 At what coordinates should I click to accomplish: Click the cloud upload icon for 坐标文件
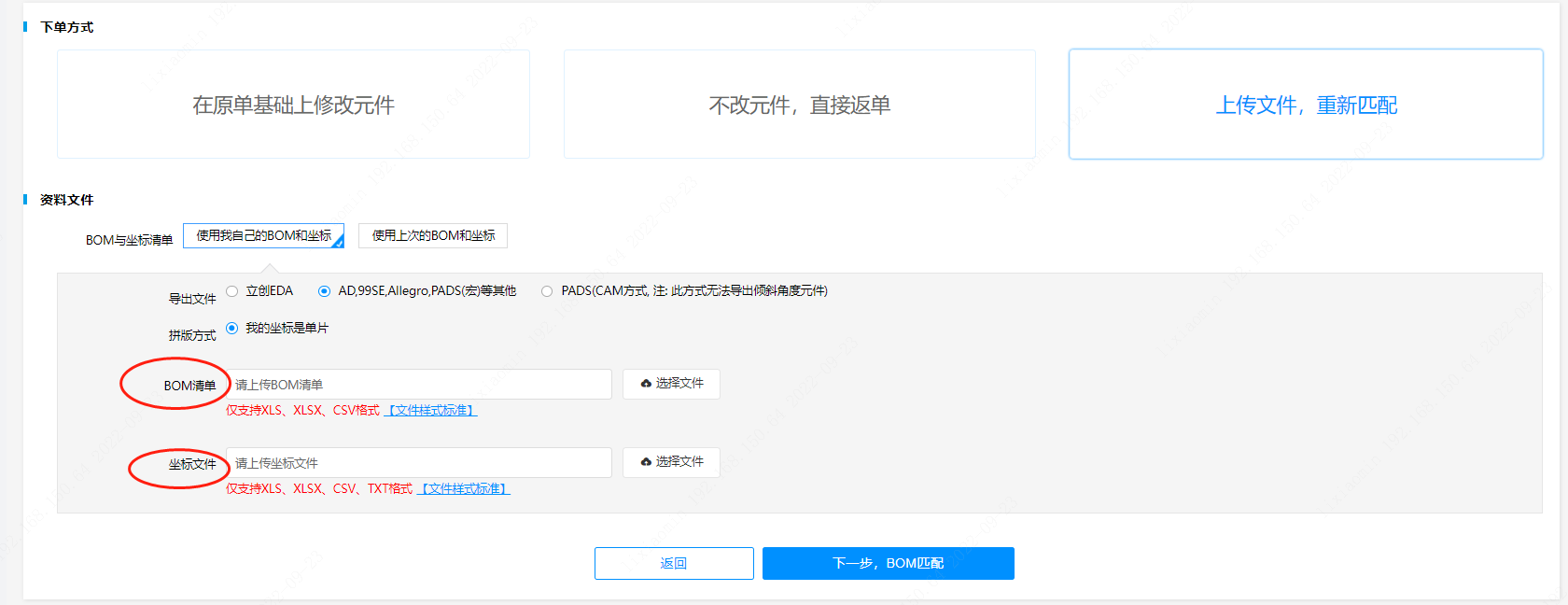point(646,462)
